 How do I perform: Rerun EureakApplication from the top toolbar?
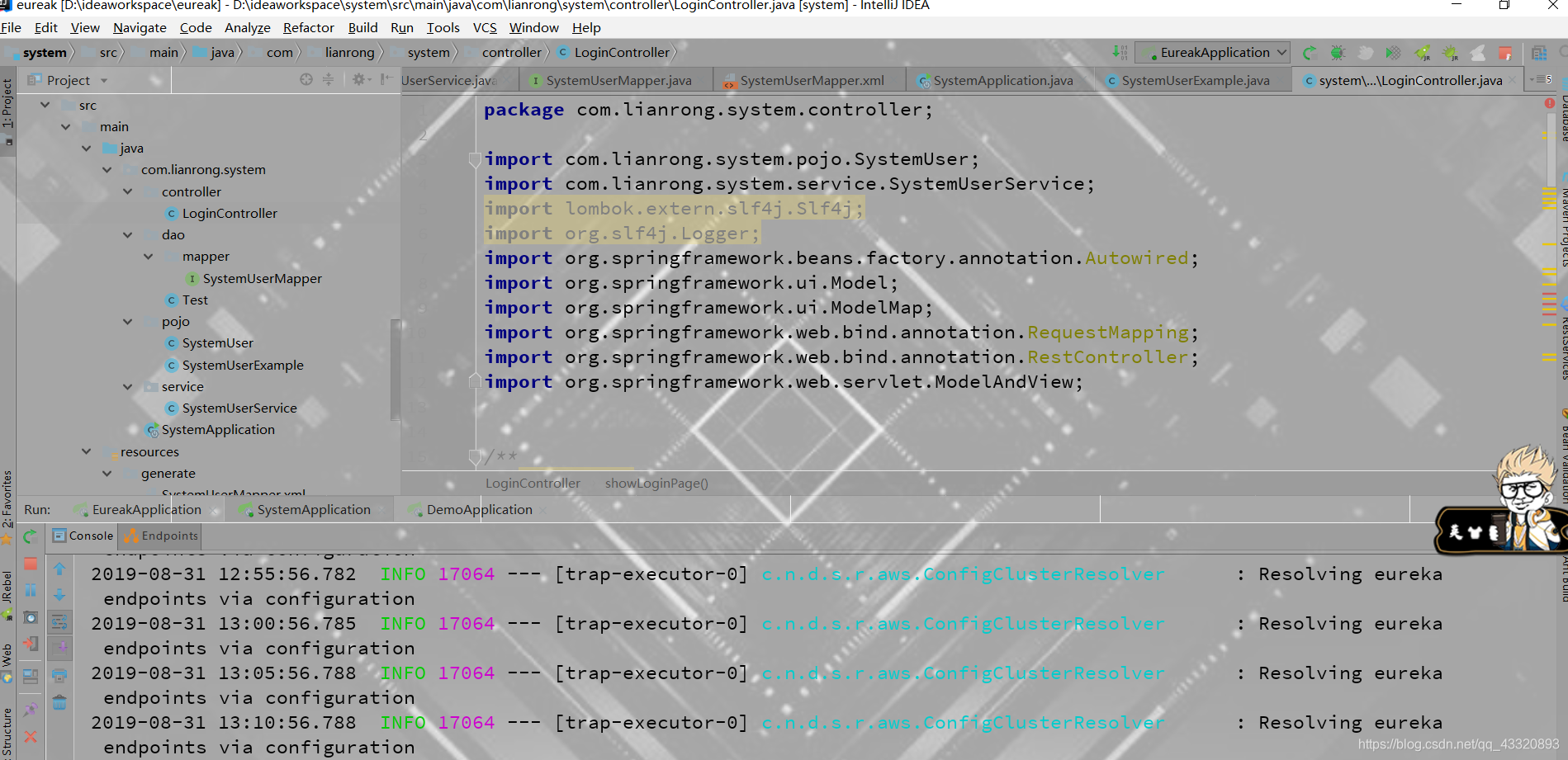click(x=1310, y=53)
